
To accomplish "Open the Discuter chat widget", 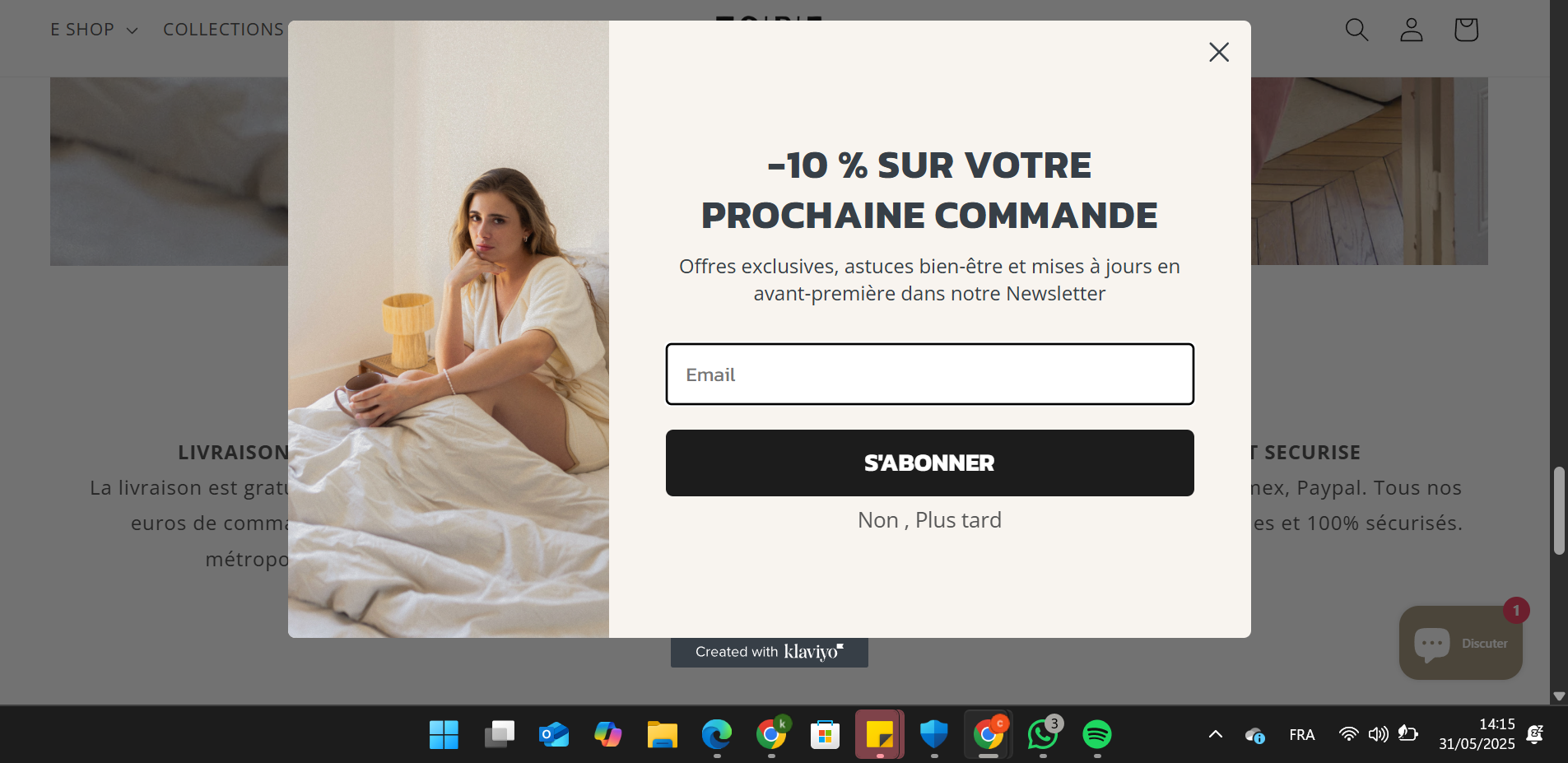I will [1460, 643].
